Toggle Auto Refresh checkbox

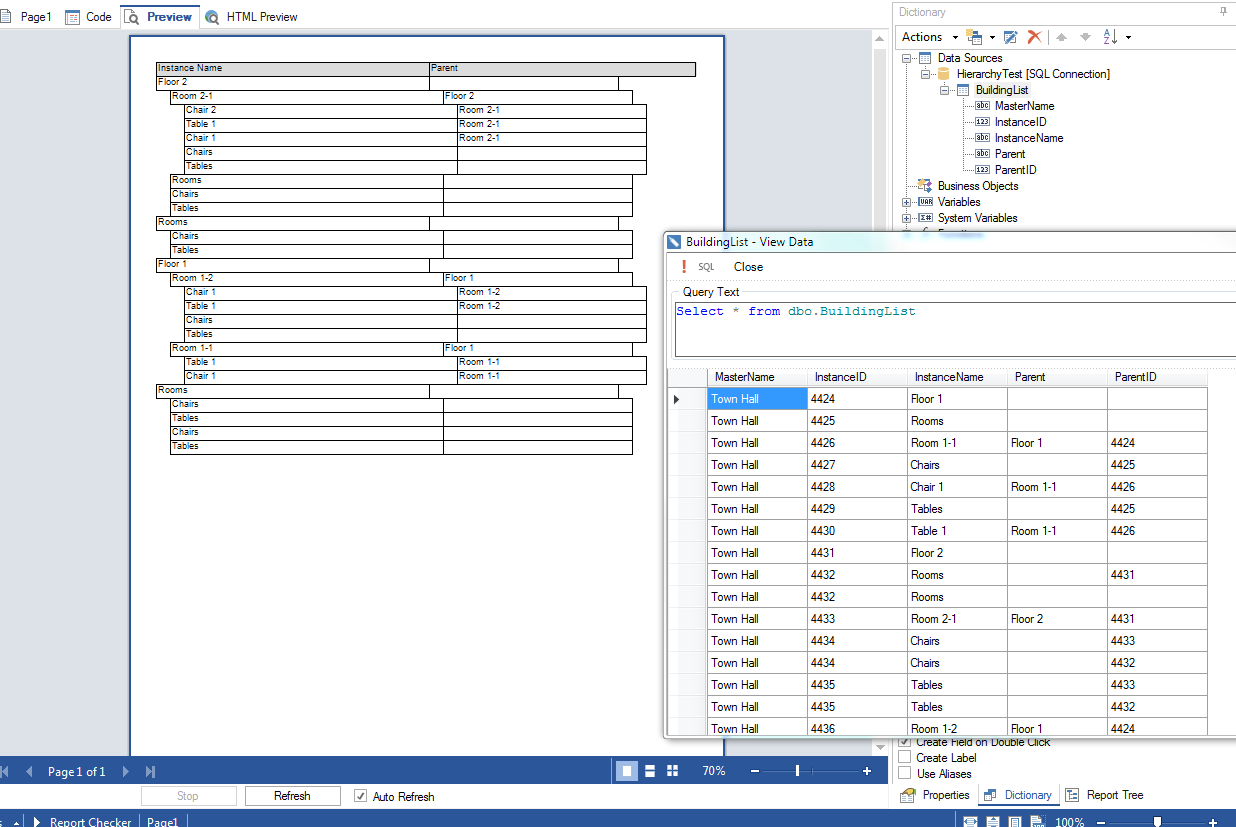tap(361, 796)
